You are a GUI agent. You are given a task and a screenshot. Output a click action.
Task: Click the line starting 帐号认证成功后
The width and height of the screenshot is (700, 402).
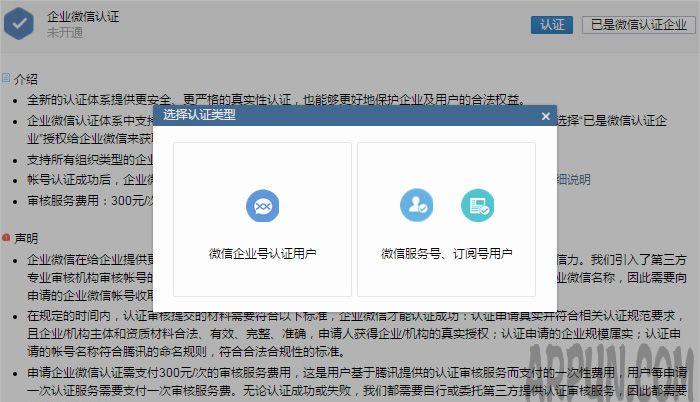pos(90,180)
